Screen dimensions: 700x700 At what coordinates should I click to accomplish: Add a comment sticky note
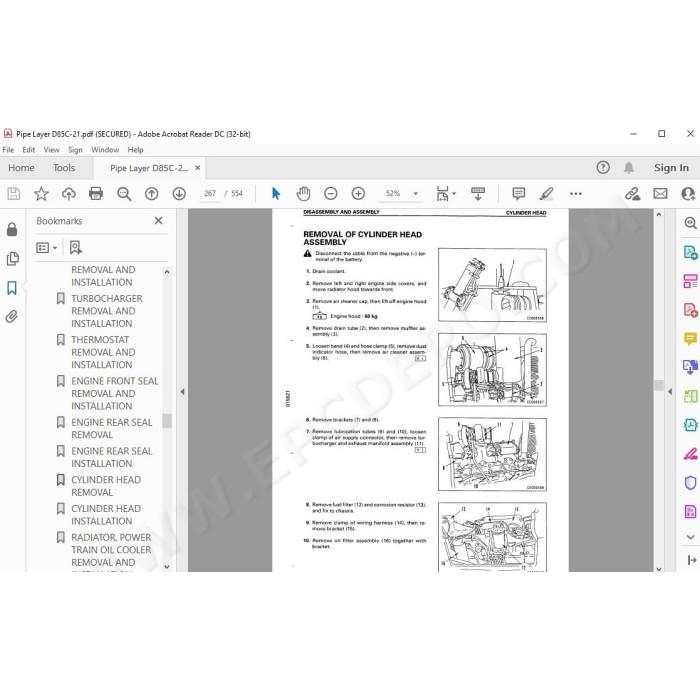(519, 193)
